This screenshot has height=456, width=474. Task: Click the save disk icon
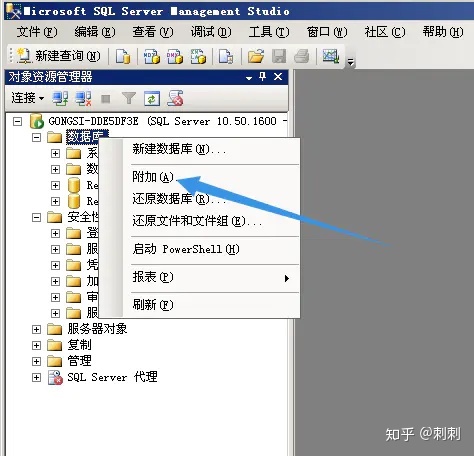click(x=279, y=56)
